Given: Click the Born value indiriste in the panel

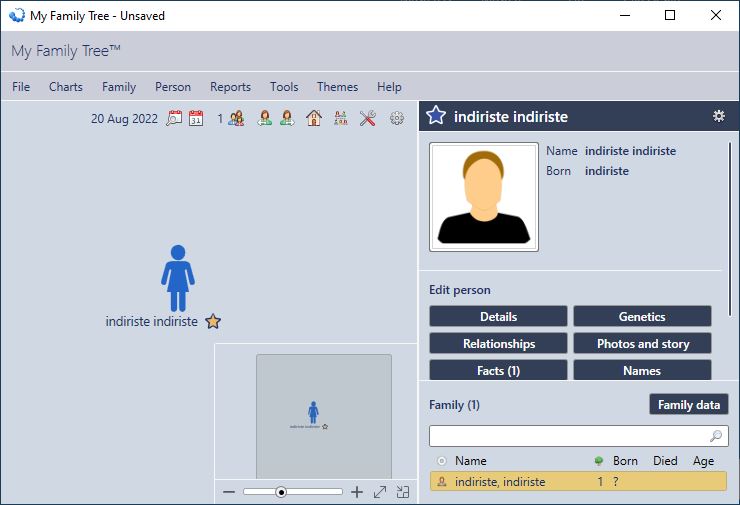Looking at the screenshot, I should click(606, 171).
